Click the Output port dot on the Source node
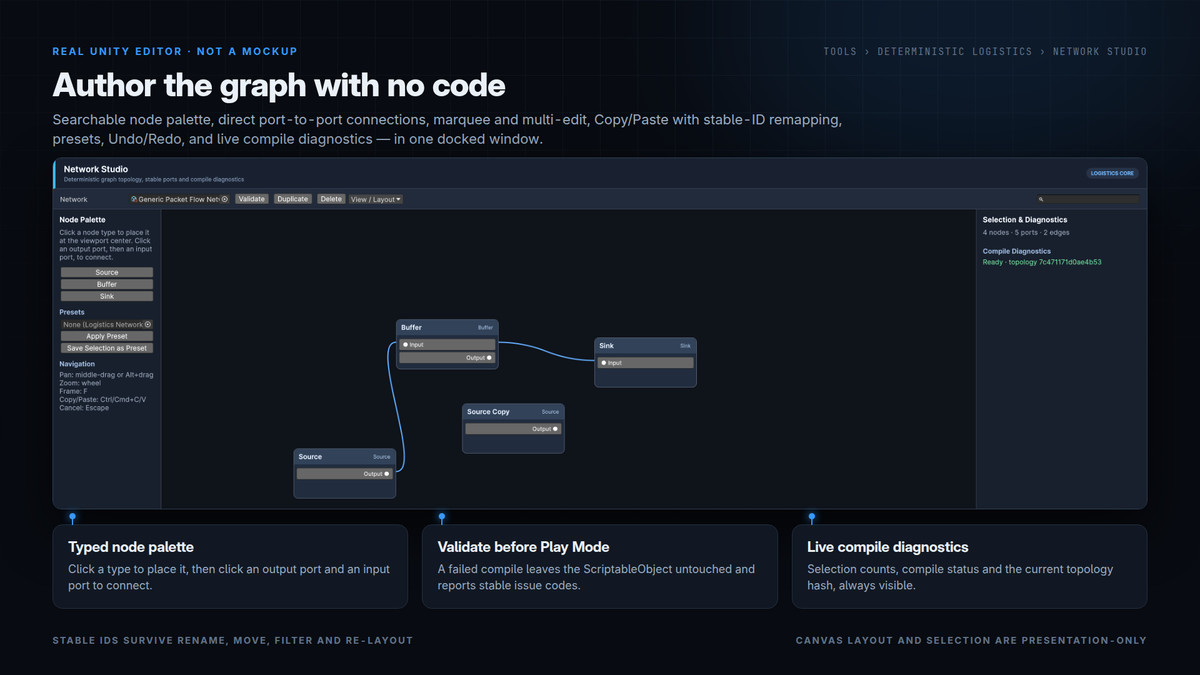The width and height of the screenshot is (1200, 675). pyautogui.click(x=387, y=474)
